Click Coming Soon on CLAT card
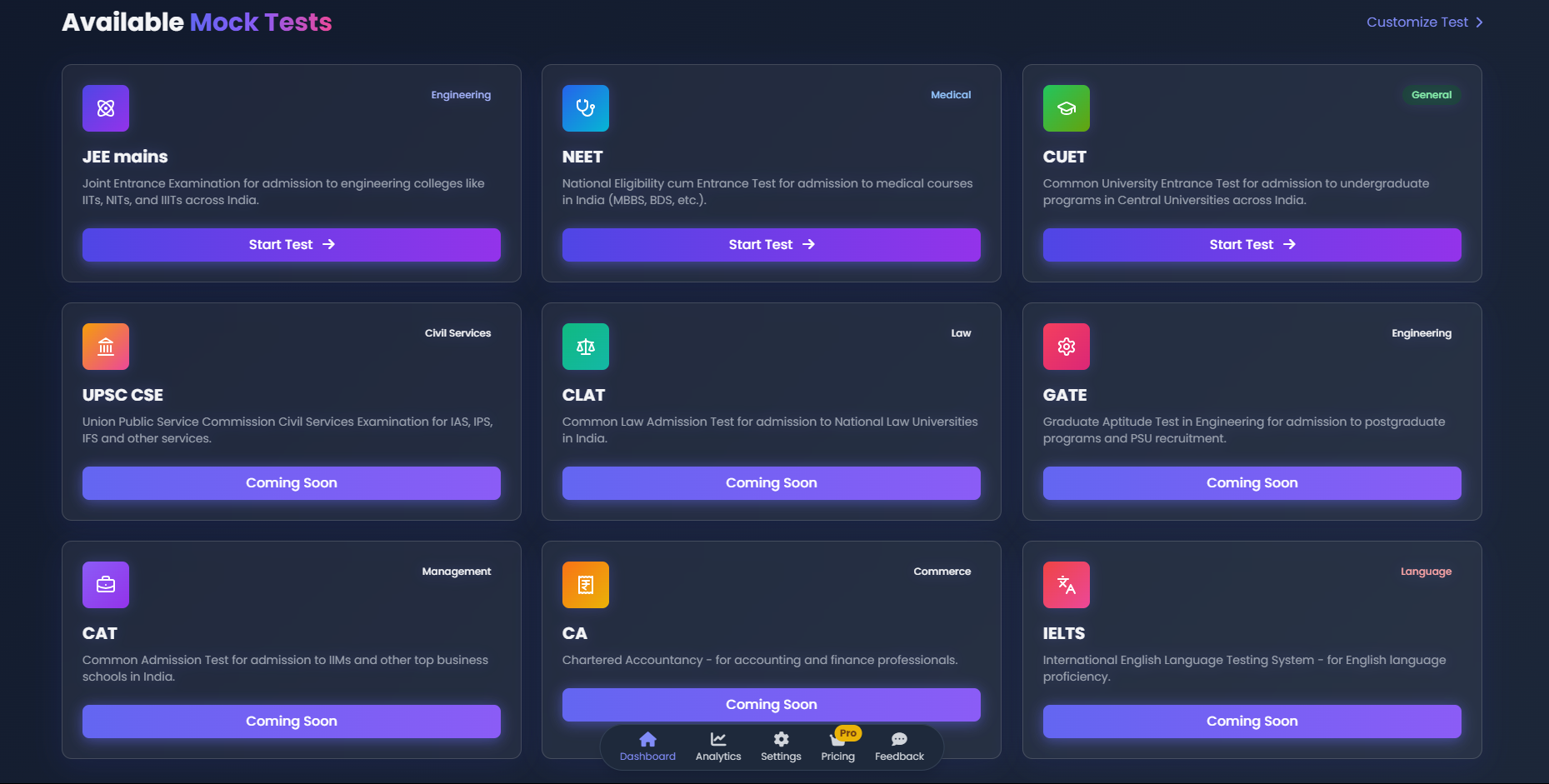Screen dimensions: 1549x784 click(x=772, y=483)
